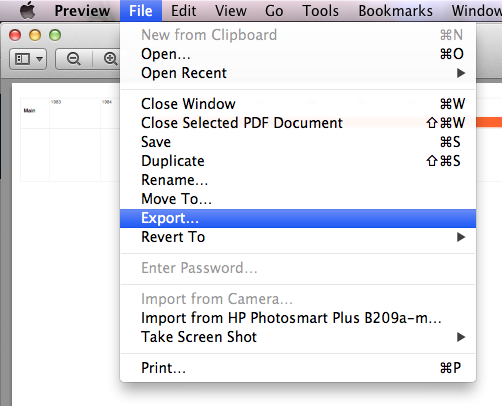Click the zoom in magnifier icon
502x406 pixels.
click(x=110, y=59)
